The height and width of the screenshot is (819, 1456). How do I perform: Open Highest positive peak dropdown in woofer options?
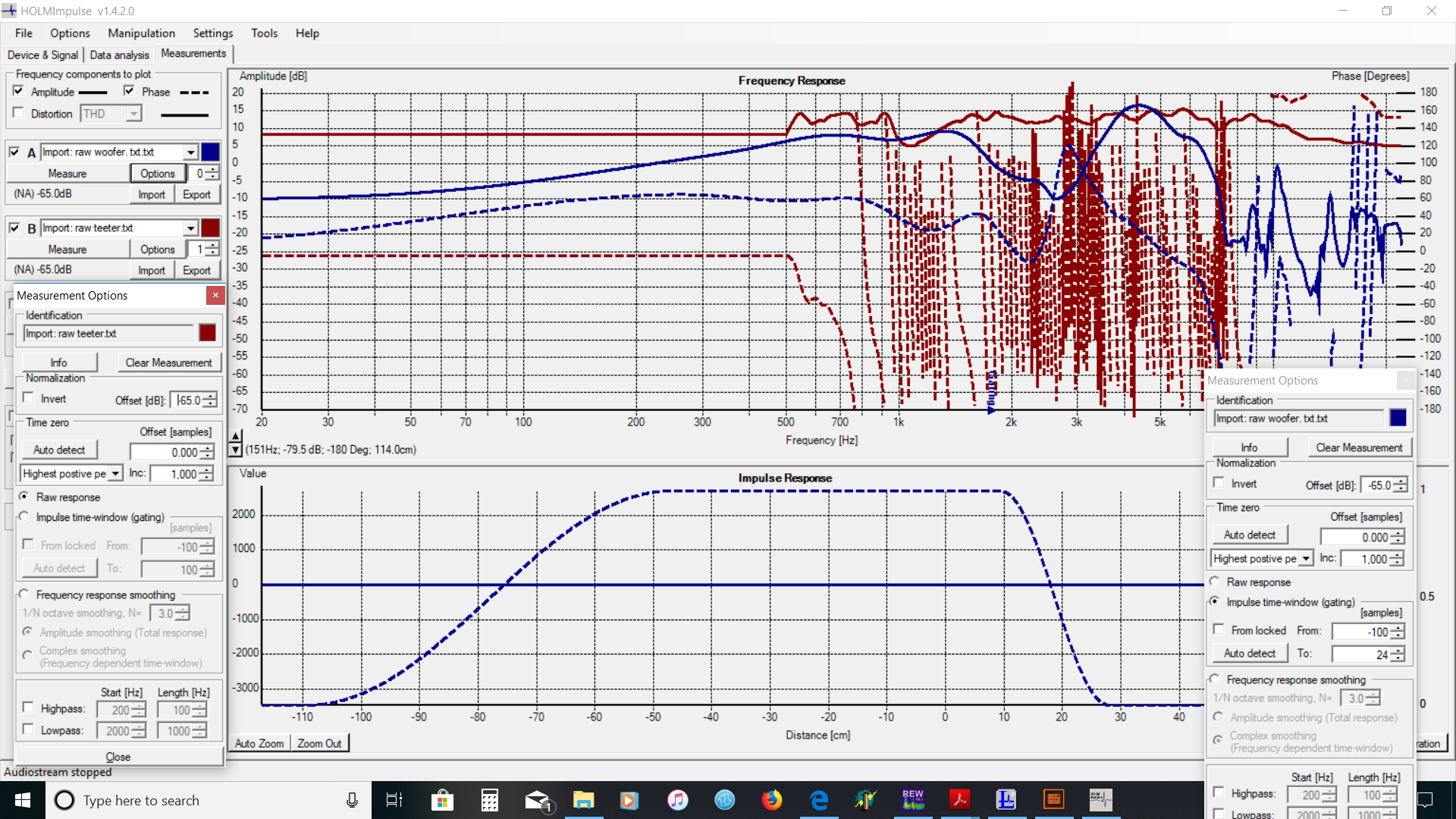tap(1306, 559)
